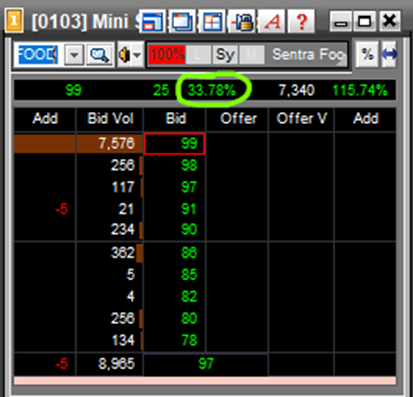Viewport: 413px width, 397px height.
Task: Open the speaker icon dropdown arrow
Action: (138, 55)
